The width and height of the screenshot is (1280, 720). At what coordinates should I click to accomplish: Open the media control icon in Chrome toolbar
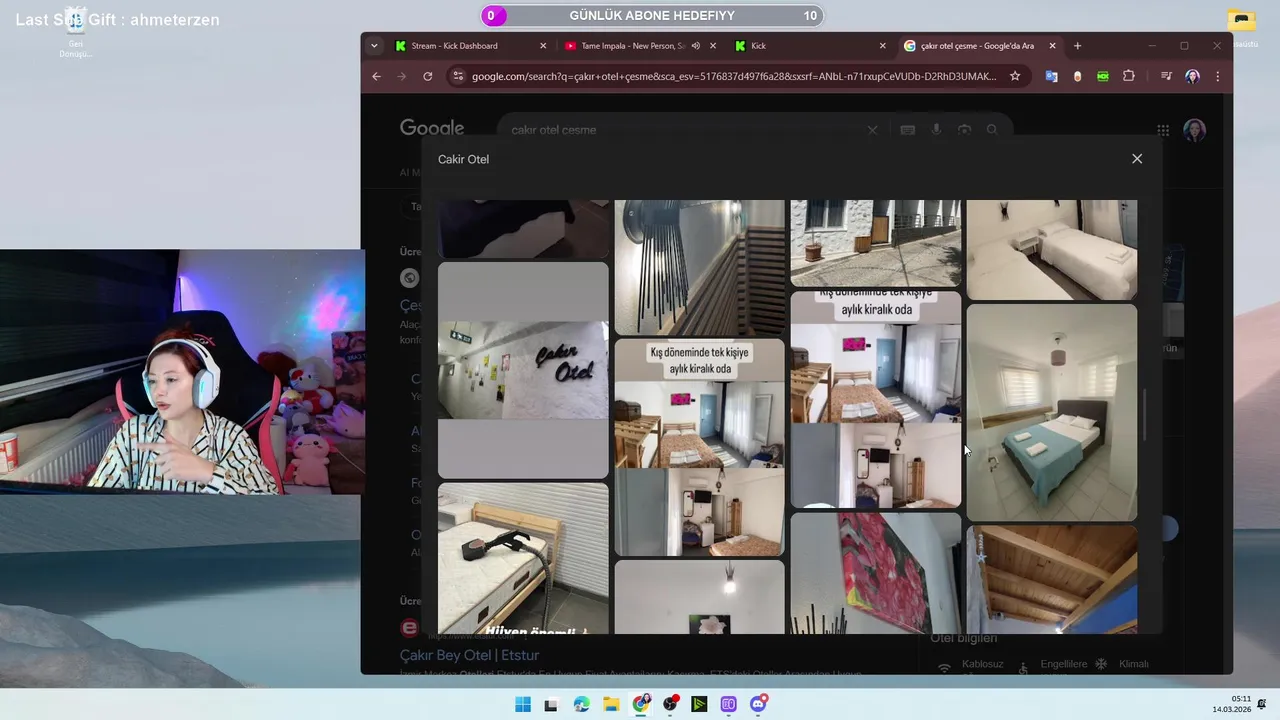point(1166,76)
